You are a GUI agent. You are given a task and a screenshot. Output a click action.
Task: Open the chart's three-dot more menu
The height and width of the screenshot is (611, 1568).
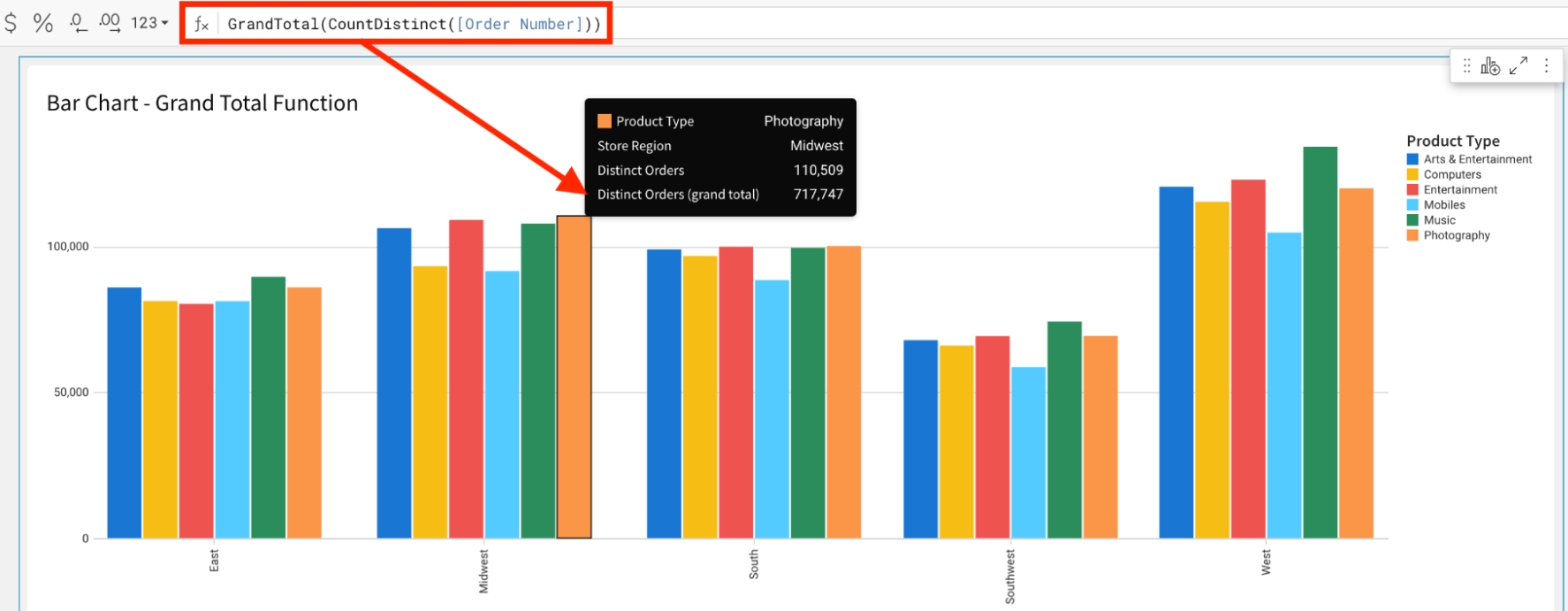[1546, 65]
